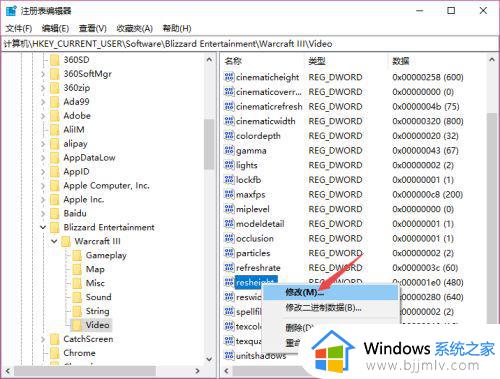
Task: Select the AppDataLow tree item
Action: click(89, 158)
